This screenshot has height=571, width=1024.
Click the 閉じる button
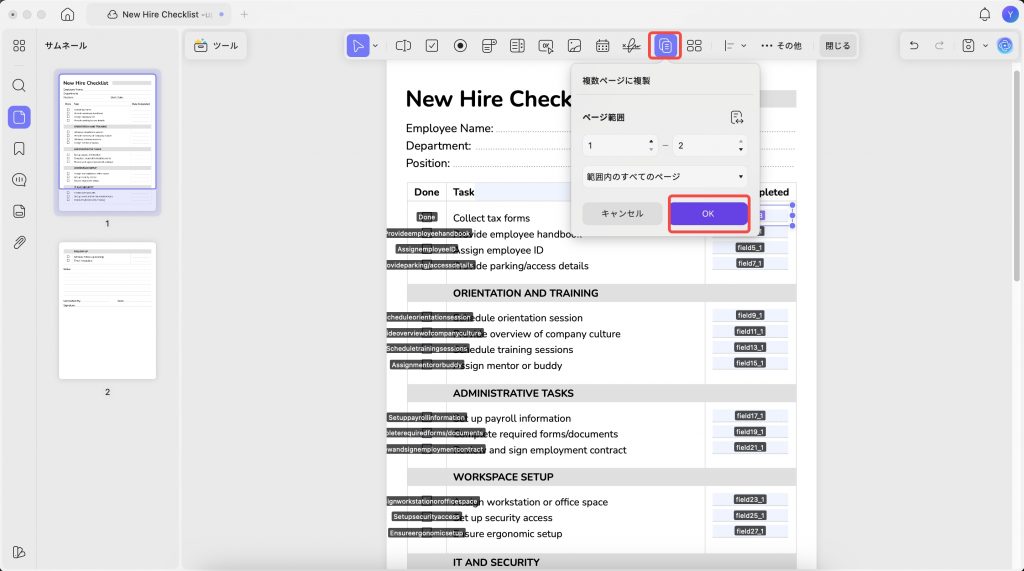837,46
